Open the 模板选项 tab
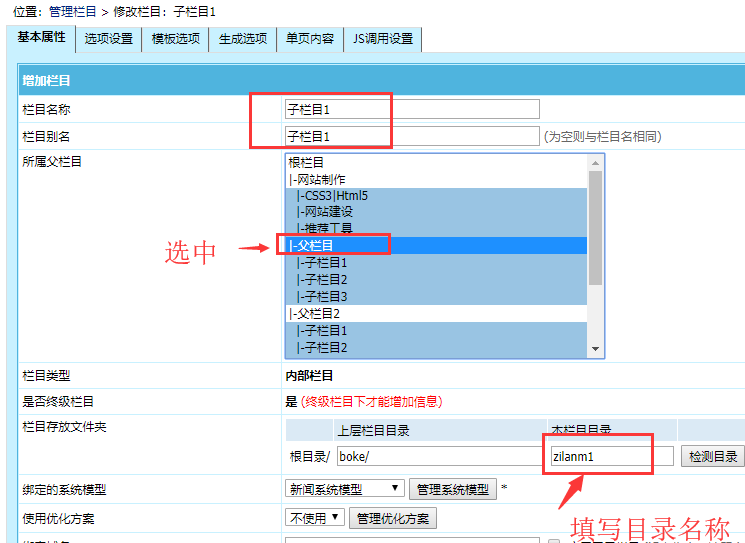The width and height of the screenshot is (745, 543). tap(175, 39)
